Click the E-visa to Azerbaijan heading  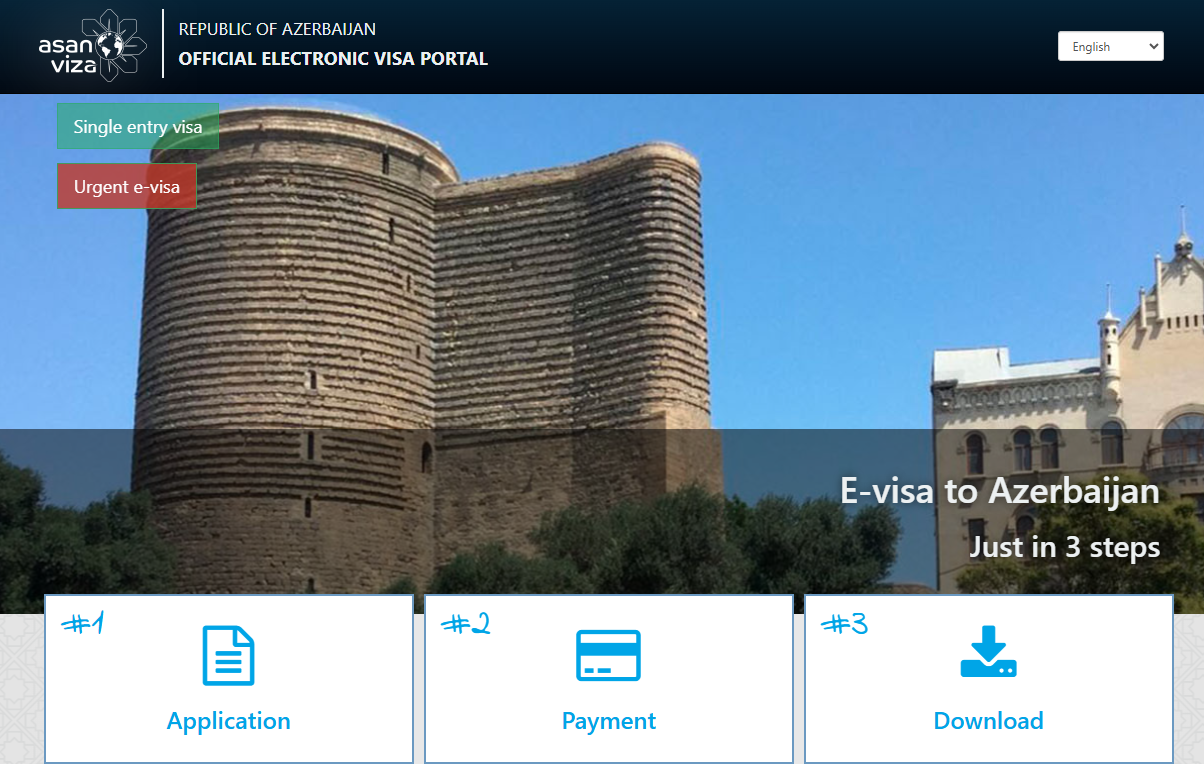click(1000, 491)
